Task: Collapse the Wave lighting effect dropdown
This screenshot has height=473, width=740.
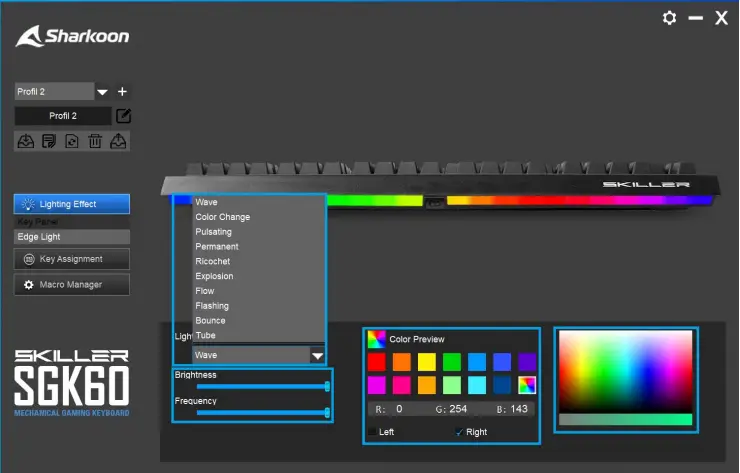Action: (x=317, y=355)
